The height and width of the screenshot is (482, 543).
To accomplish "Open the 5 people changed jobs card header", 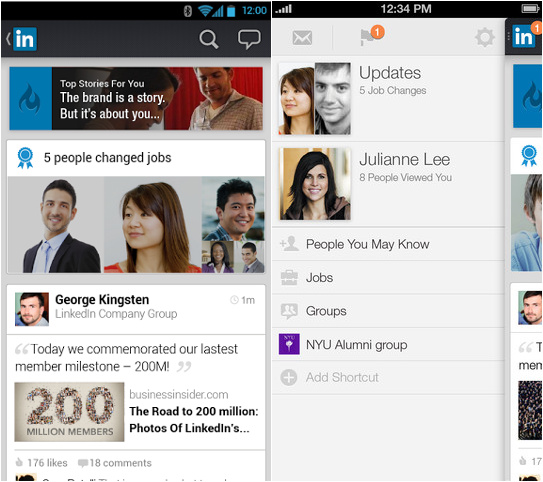I will coord(136,158).
